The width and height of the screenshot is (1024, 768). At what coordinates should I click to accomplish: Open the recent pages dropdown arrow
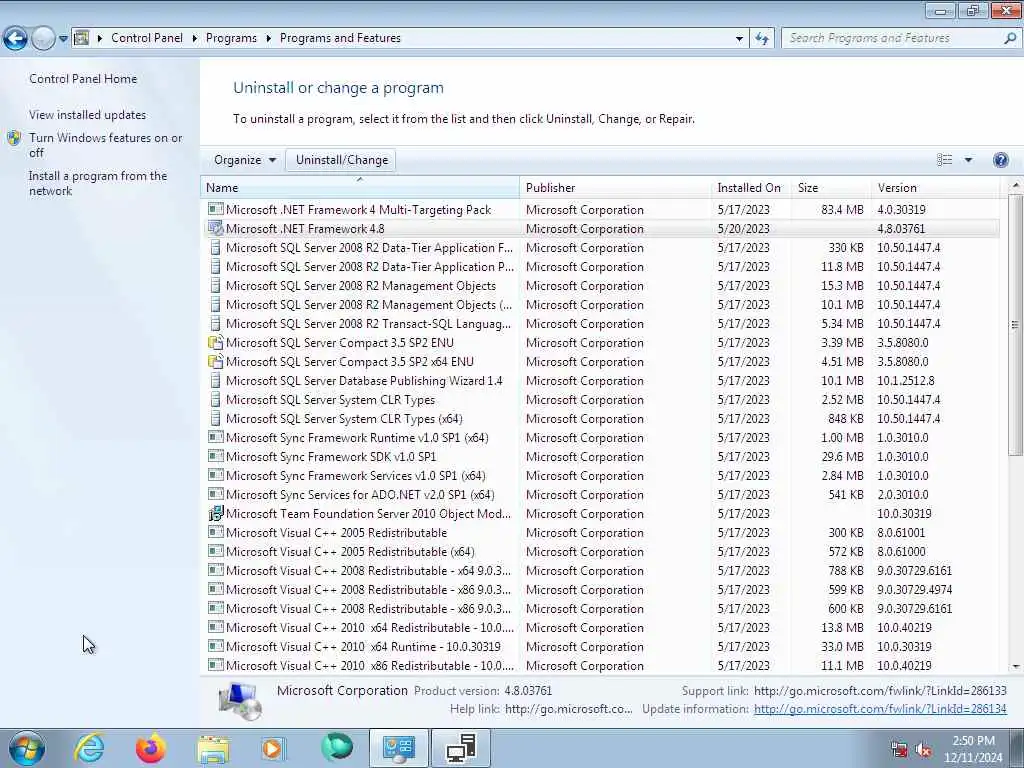pyautogui.click(x=63, y=39)
